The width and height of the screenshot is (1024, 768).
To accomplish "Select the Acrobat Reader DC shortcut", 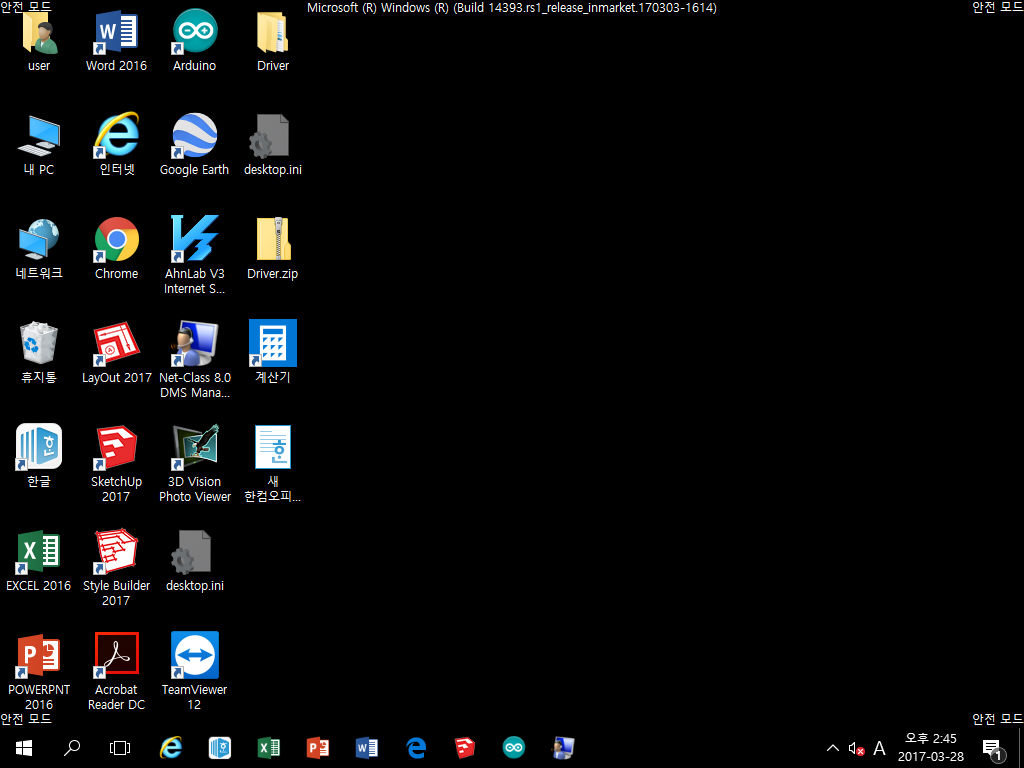I will tap(116, 670).
